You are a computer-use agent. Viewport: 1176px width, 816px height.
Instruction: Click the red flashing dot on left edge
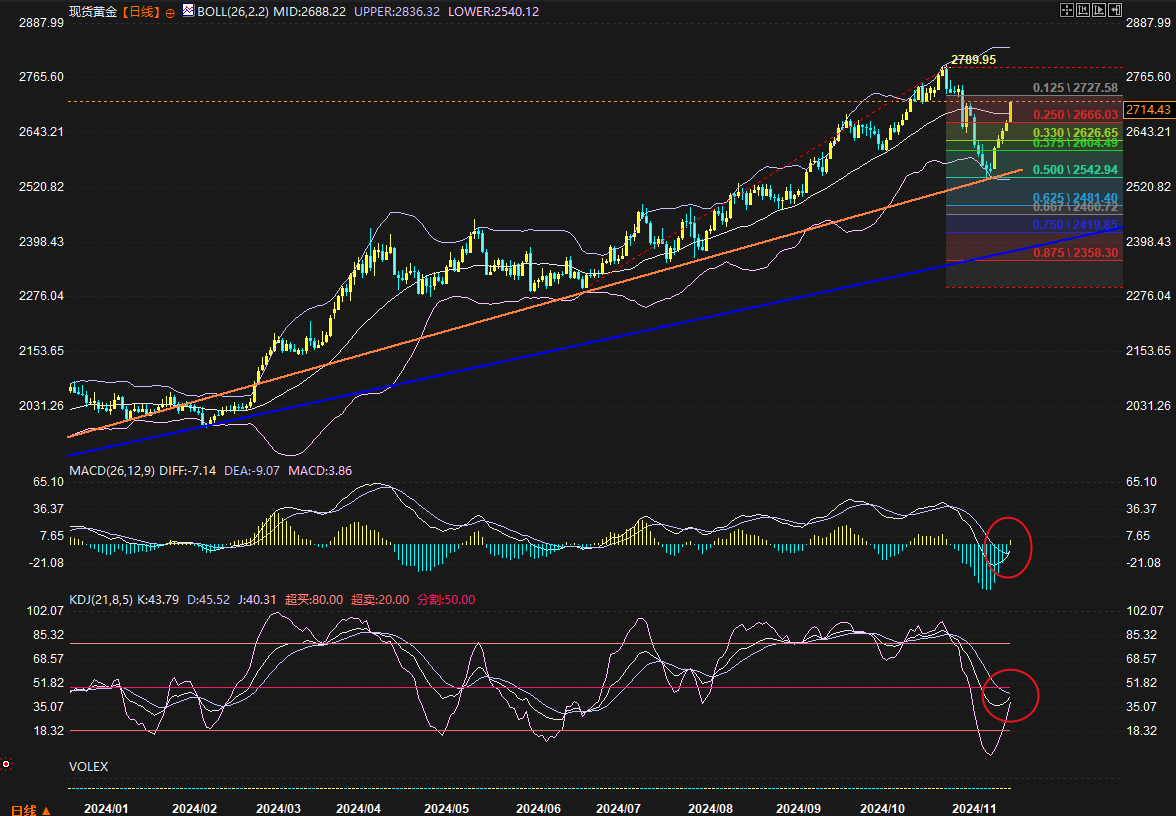6,764
